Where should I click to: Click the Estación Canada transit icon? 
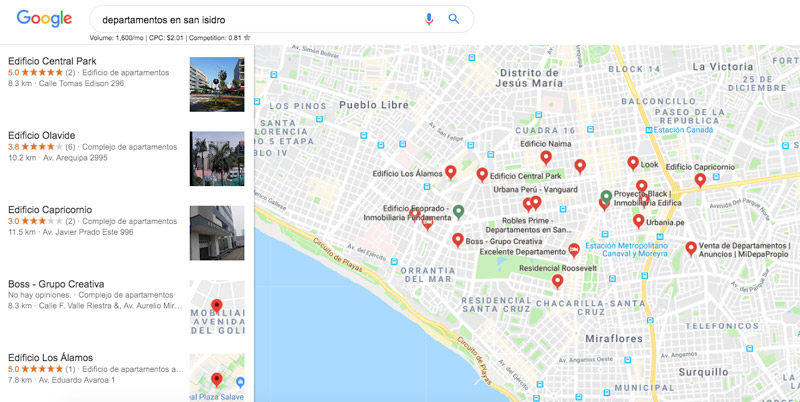coord(648,130)
